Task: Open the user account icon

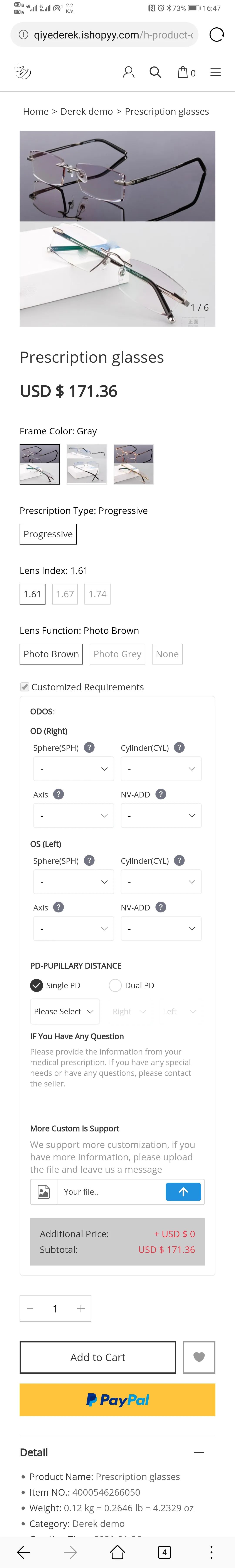Action: (x=128, y=72)
